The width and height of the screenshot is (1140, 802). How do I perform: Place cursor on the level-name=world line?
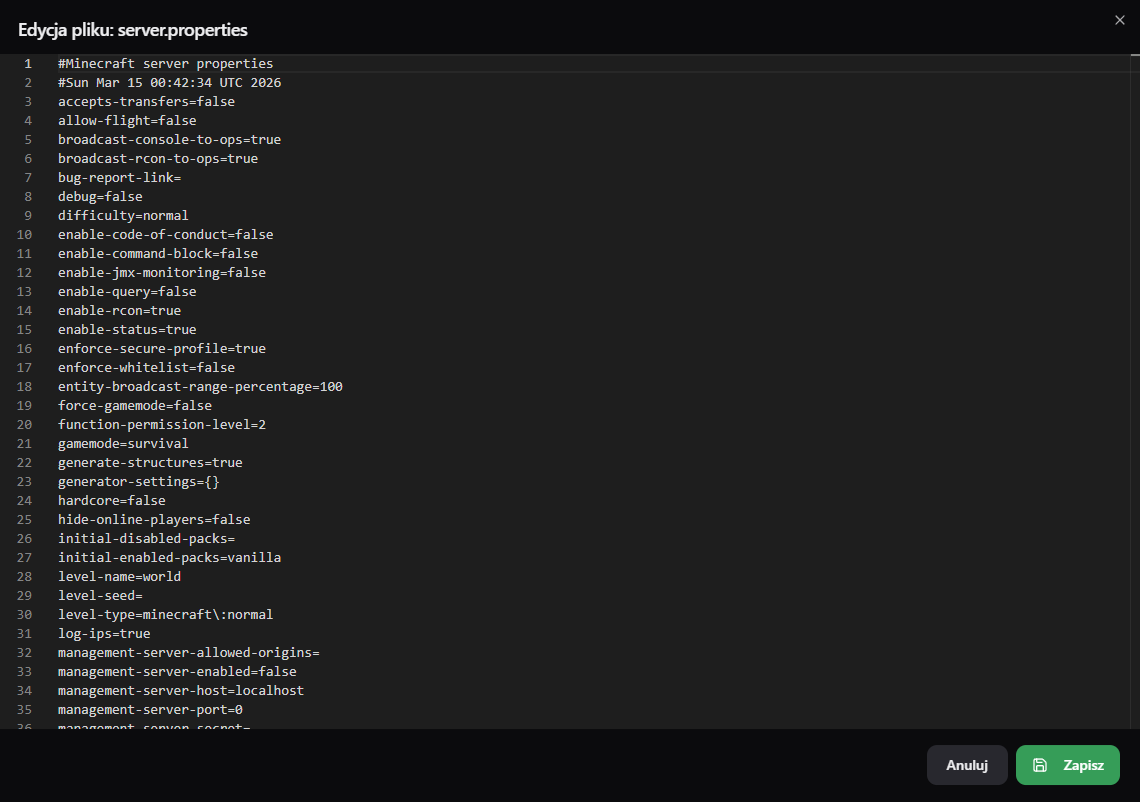pos(119,577)
